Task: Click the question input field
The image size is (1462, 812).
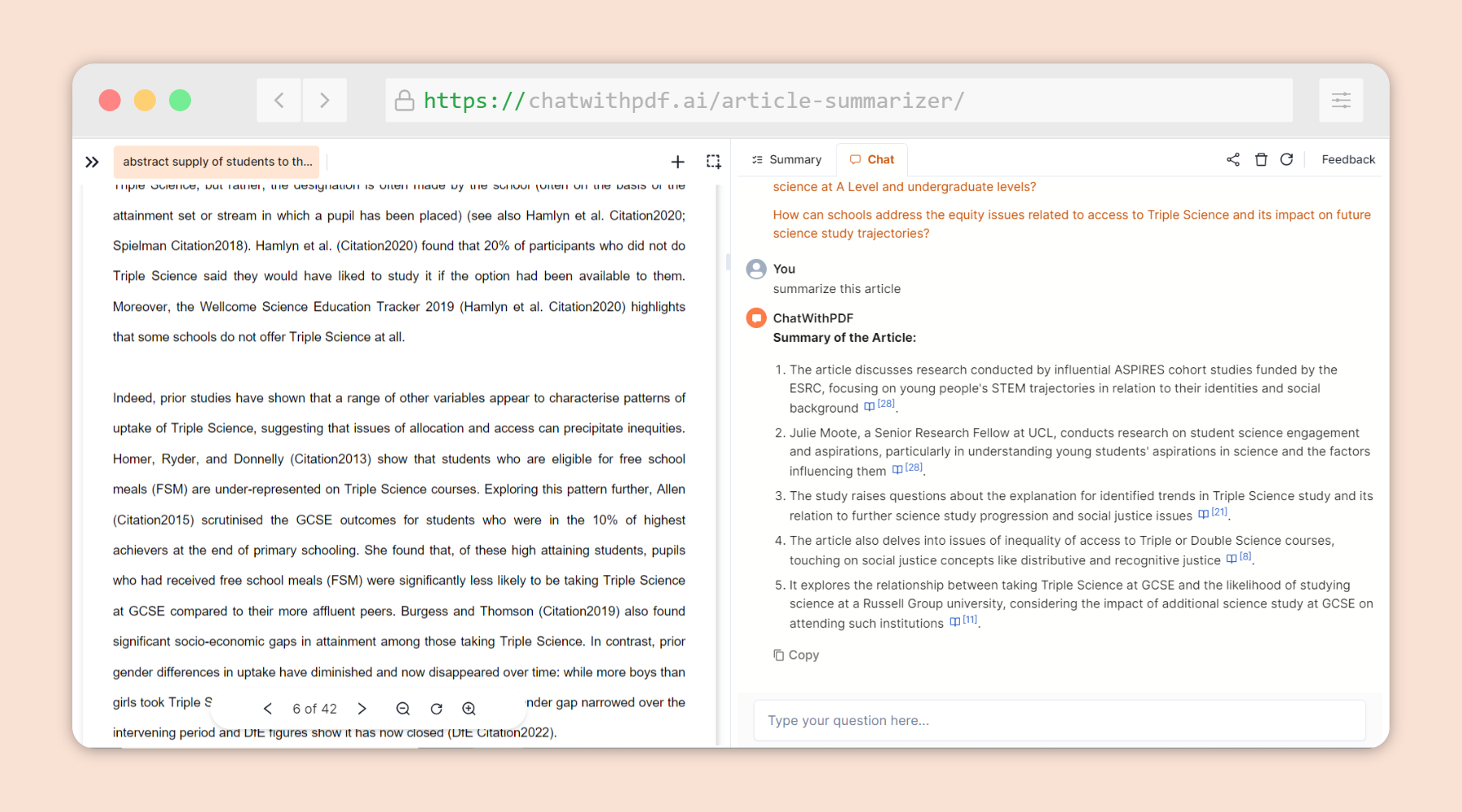Action: click(x=1059, y=720)
